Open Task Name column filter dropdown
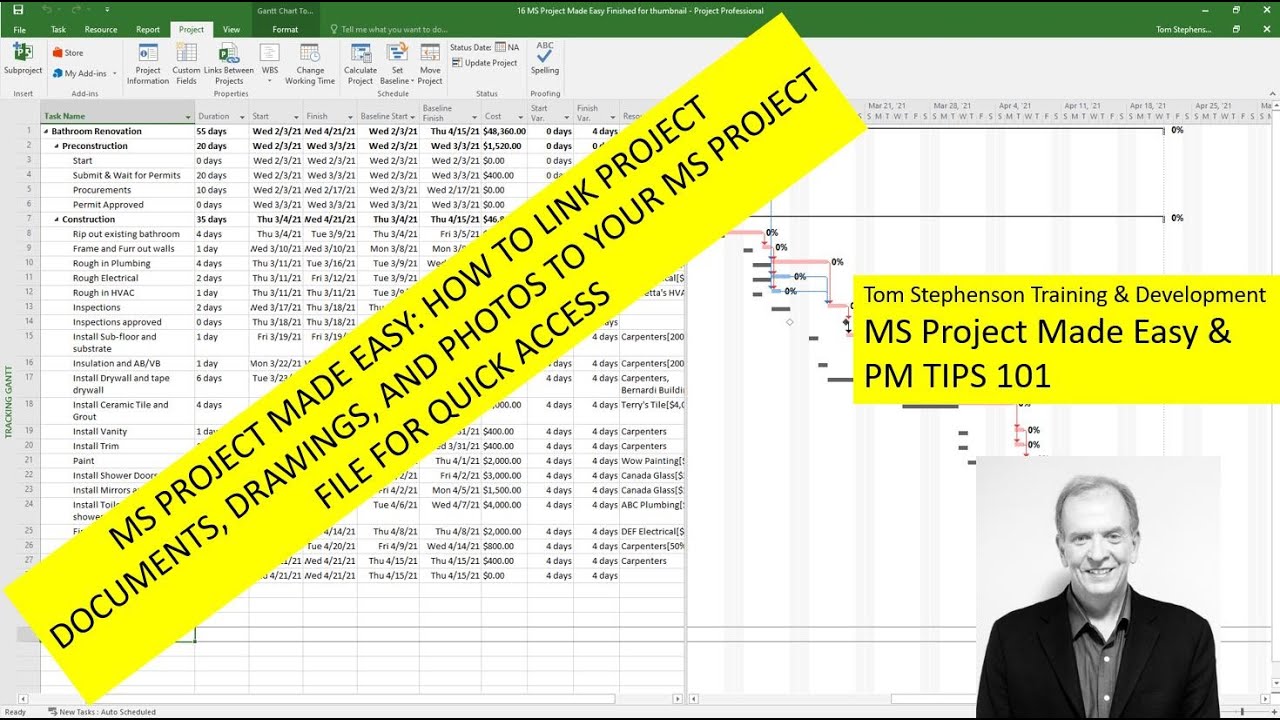The height and width of the screenshot is (720, 1280). click(x=188, y=117)
